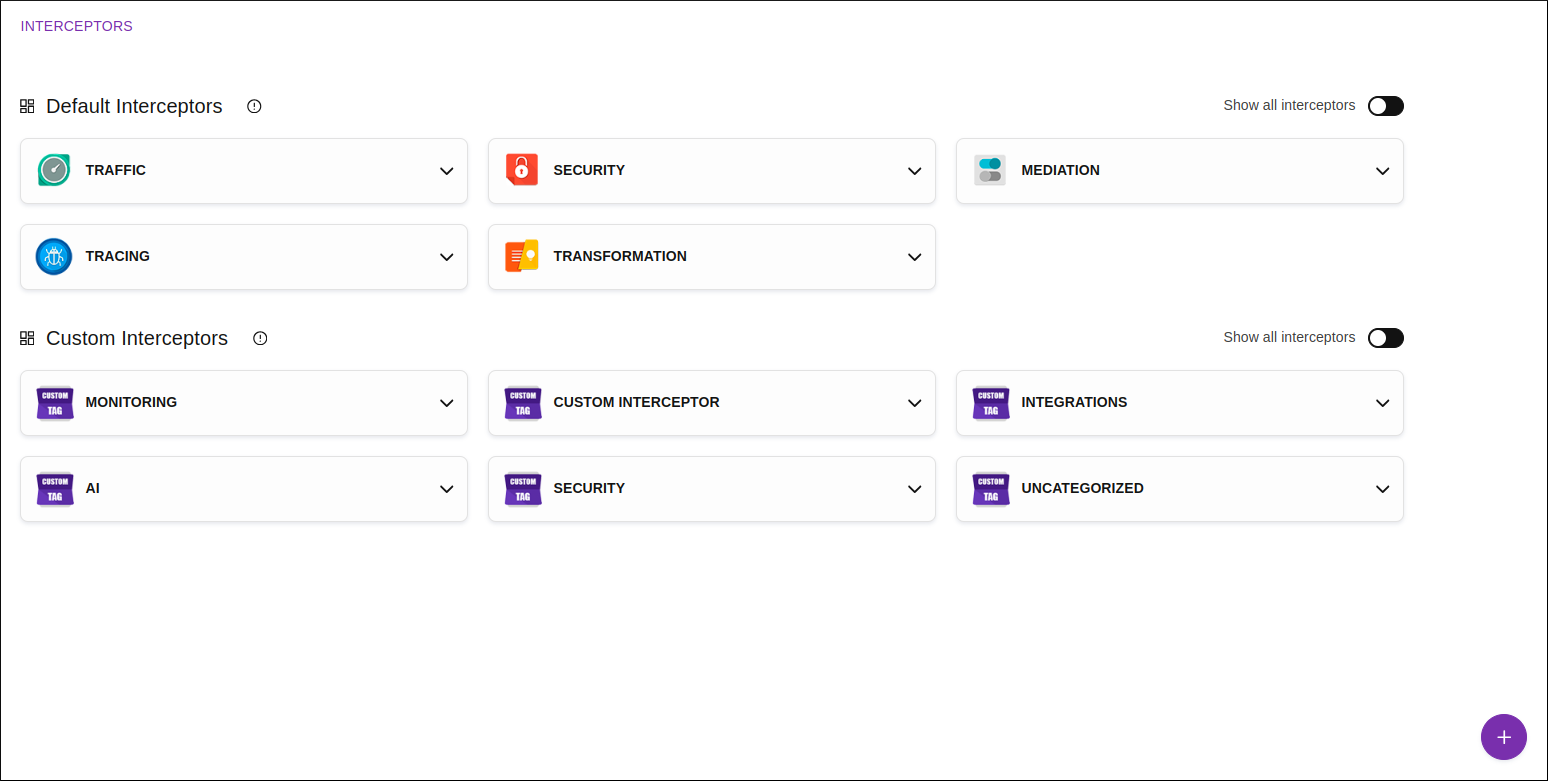The height and width of the screenshot is (781, 1548).
Task: Open the Custom Interceptor category card
Action: click(711, 402)
